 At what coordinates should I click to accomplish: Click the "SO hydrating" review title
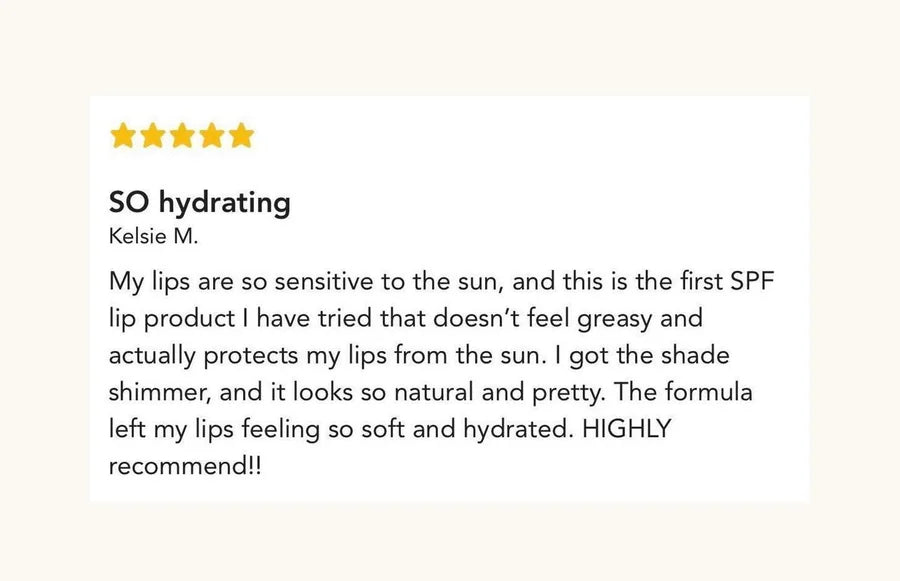(200, 203)
